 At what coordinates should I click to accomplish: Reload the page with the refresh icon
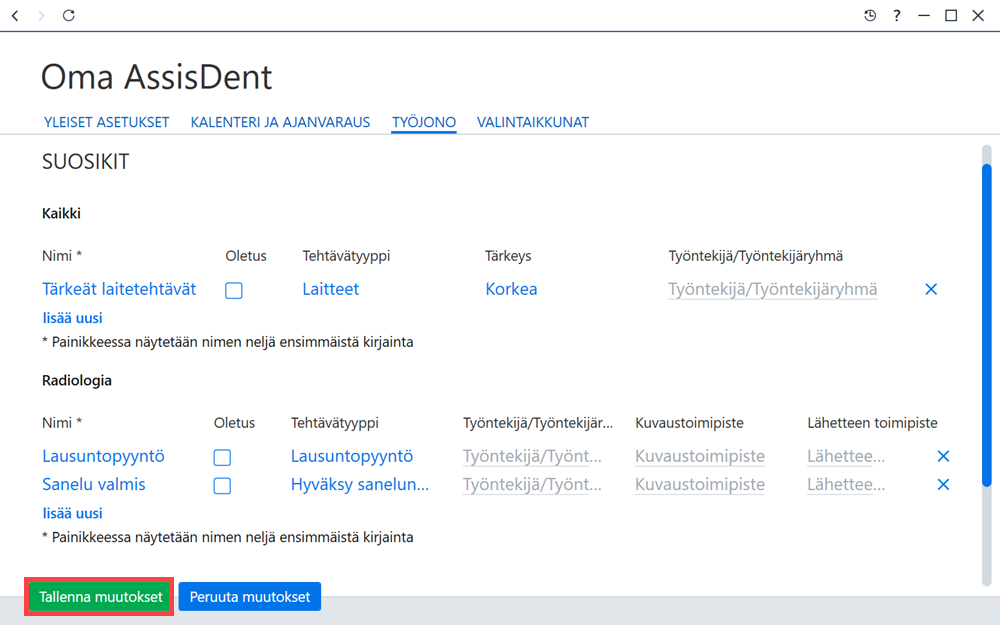tap(69, 15)
